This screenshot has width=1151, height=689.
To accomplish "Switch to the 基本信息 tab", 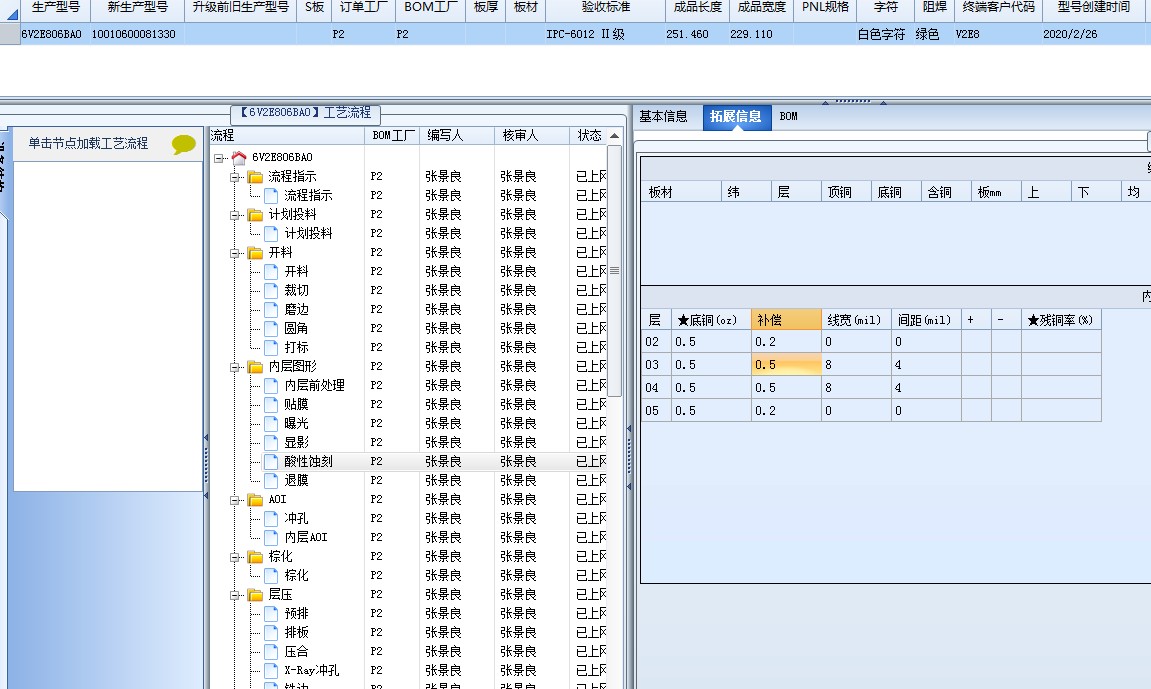I will click(663, 117).
